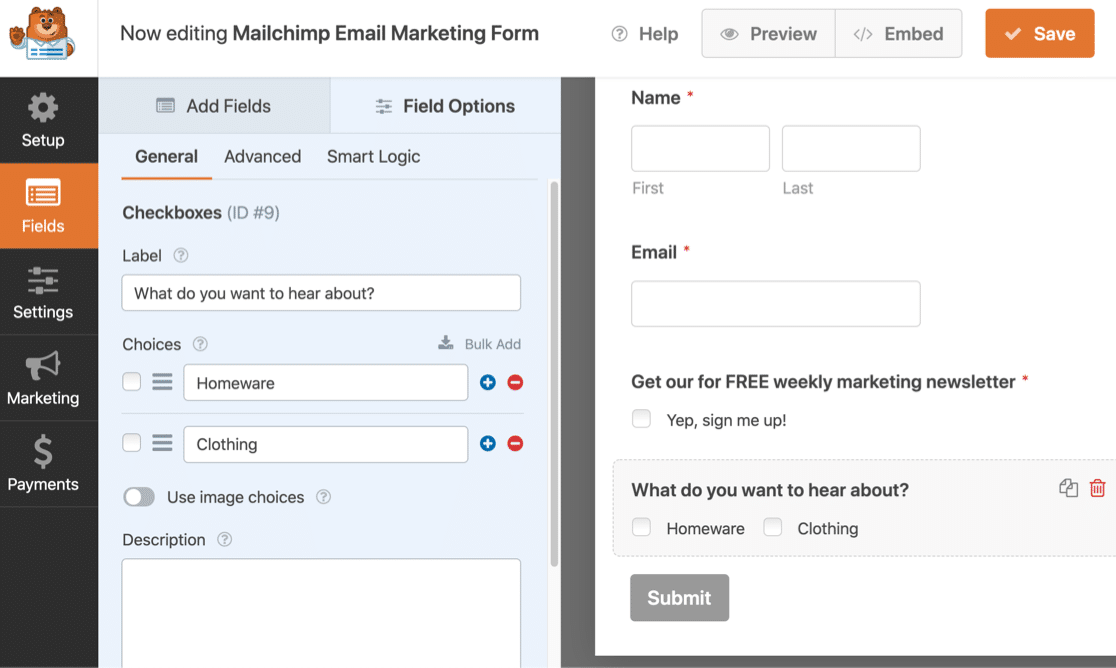Save the form
The width and height of the screenshot is (1116, 668).
pyautogui.click(x=1040, y=33)
